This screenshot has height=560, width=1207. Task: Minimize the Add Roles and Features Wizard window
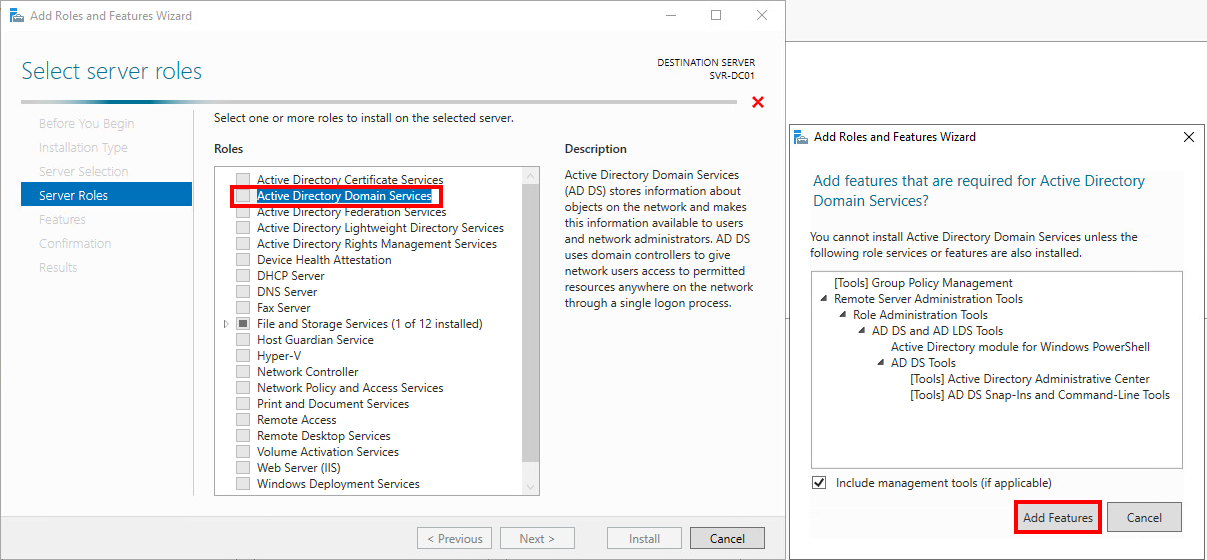670,16
